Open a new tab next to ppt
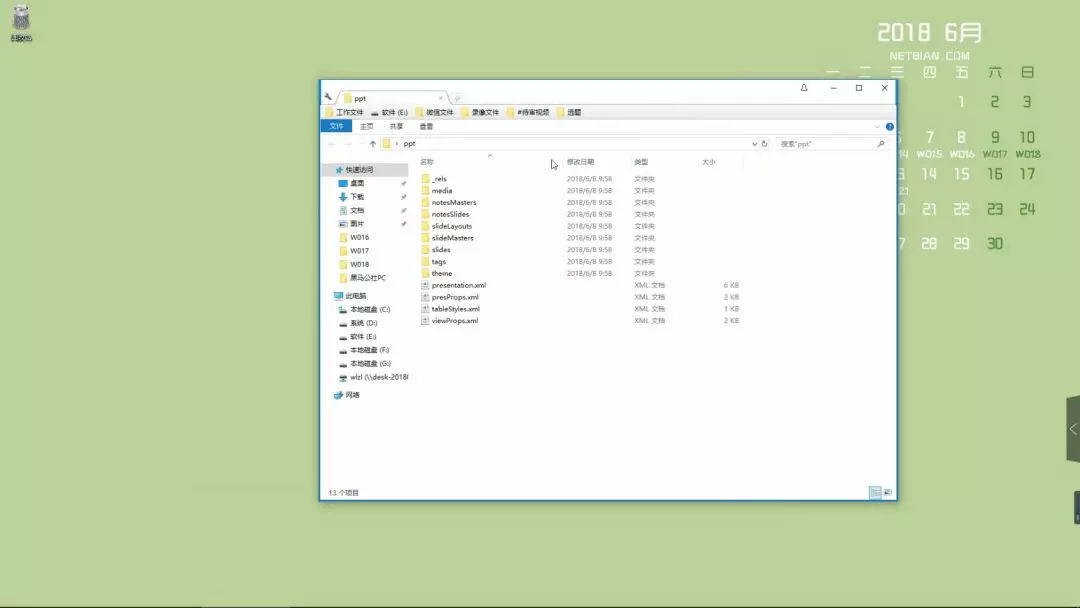 point(457,98)
